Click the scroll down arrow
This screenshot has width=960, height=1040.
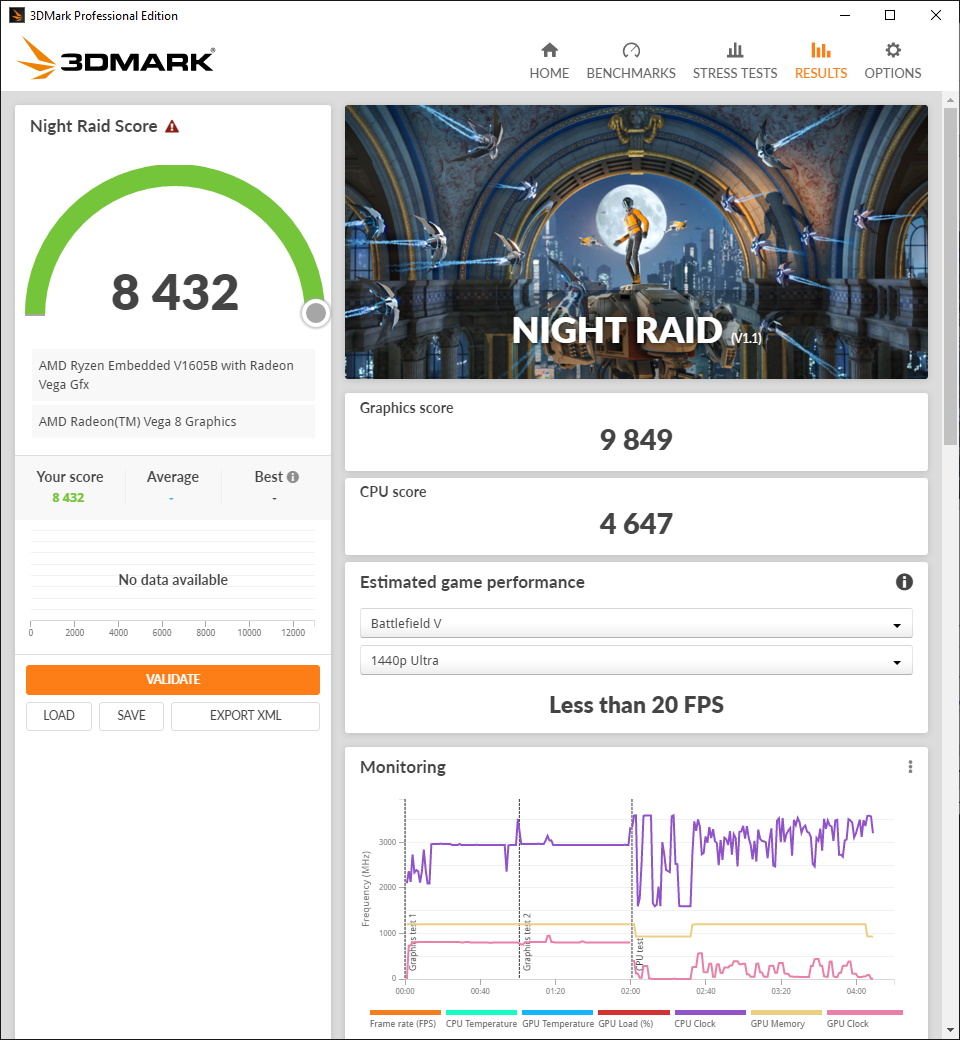(950, 1031)
